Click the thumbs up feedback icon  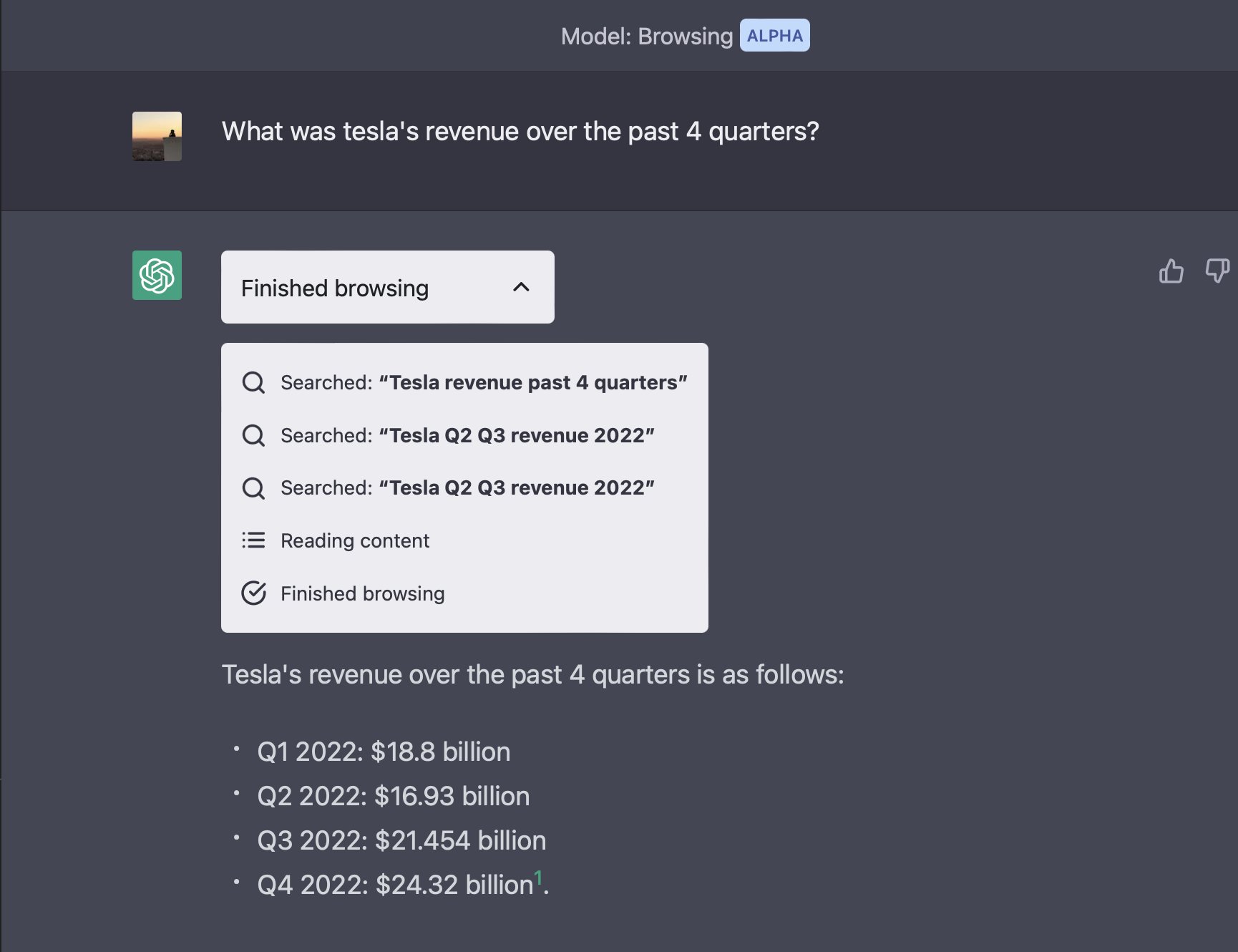pos(1171,271)
